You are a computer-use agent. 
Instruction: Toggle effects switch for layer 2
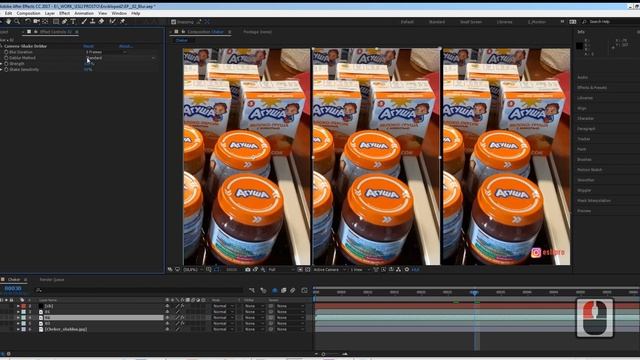click(182, 306)
